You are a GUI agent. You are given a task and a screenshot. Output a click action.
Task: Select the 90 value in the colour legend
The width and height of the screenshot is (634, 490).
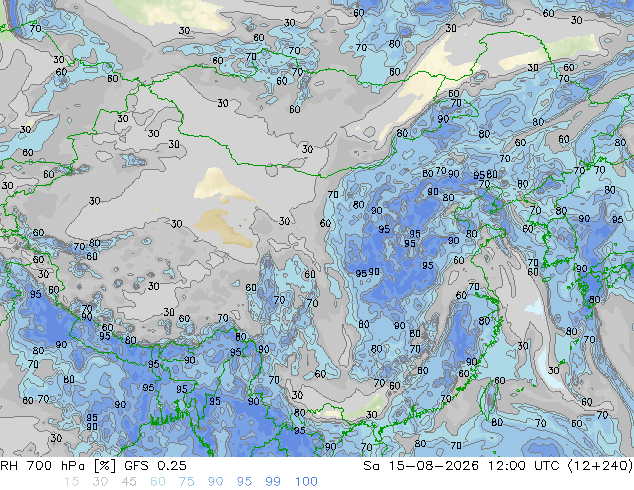pyautogui.click(x=215, y=482)
